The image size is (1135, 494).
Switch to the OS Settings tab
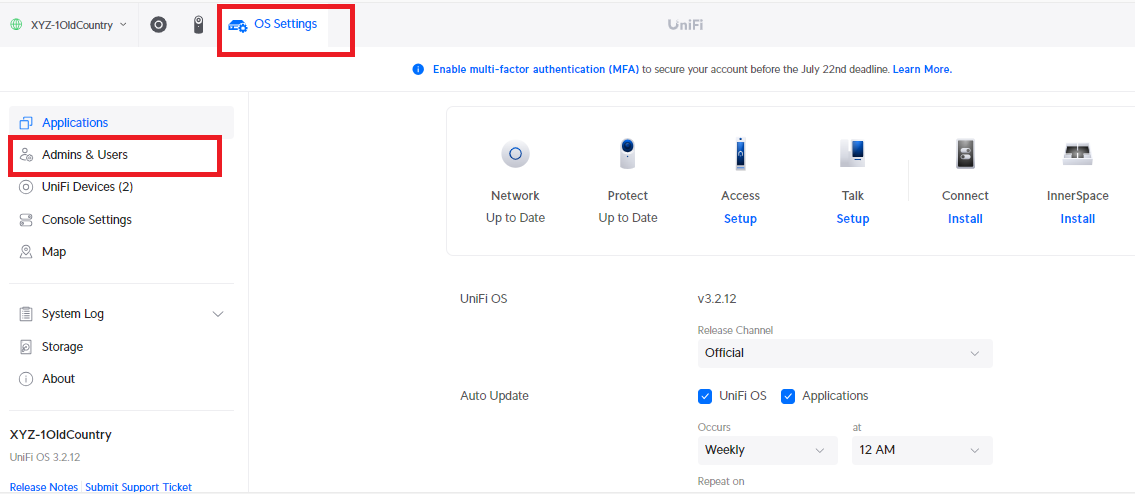coord(274,25)
